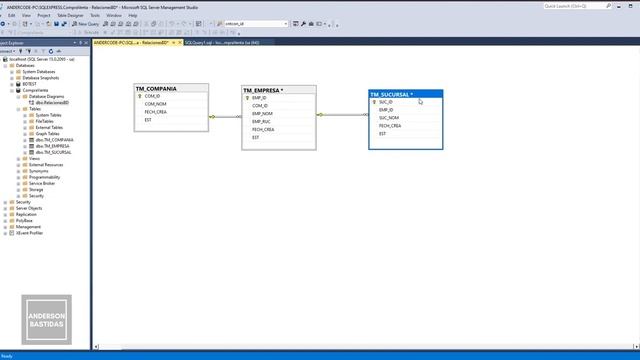This screenshot has width=640, height=360.
Task: Click the Save diagram floppy icon
Action: pyautogui.click(x=57, y=24)
